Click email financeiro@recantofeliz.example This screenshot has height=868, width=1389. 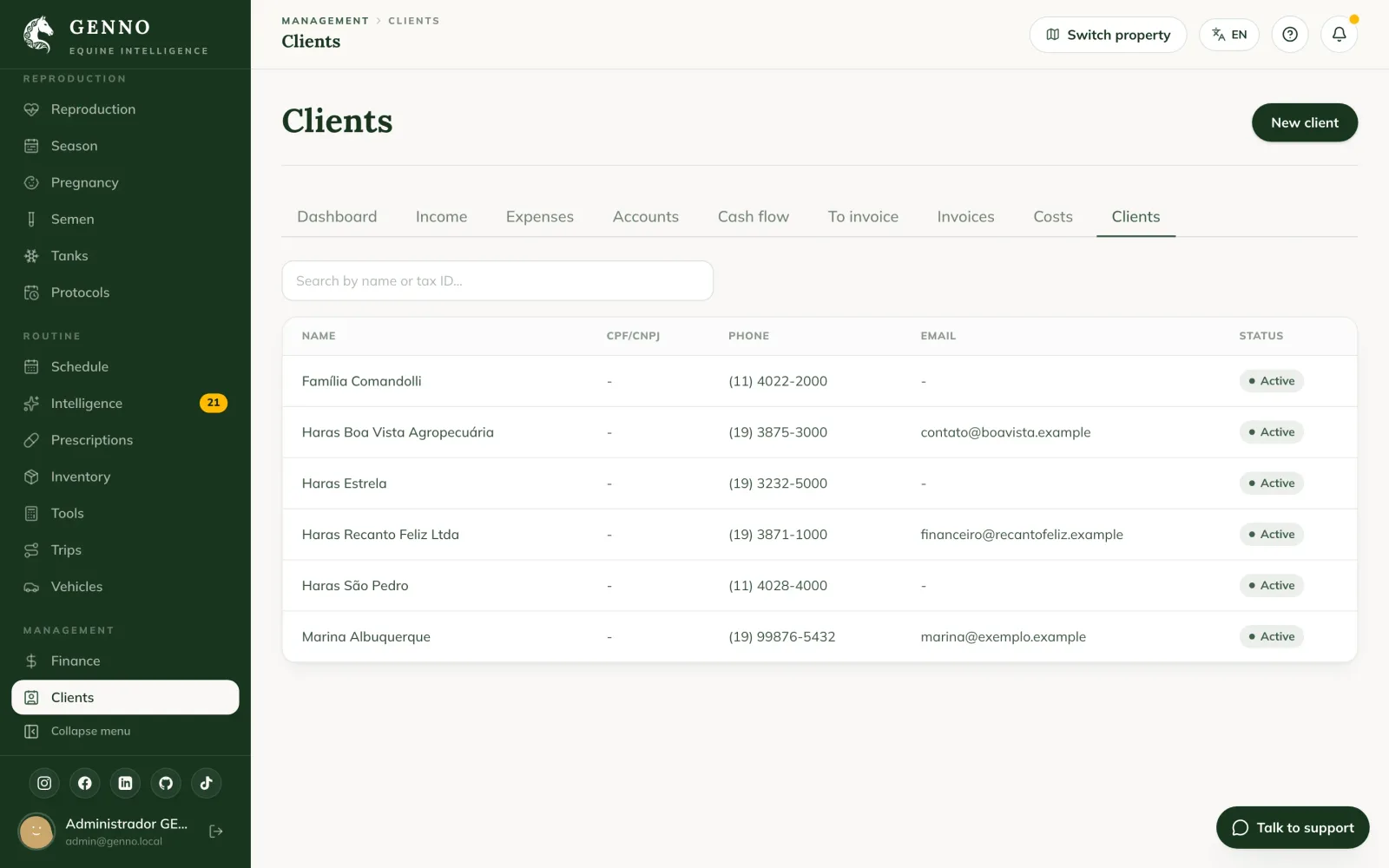coord(1022,535)
